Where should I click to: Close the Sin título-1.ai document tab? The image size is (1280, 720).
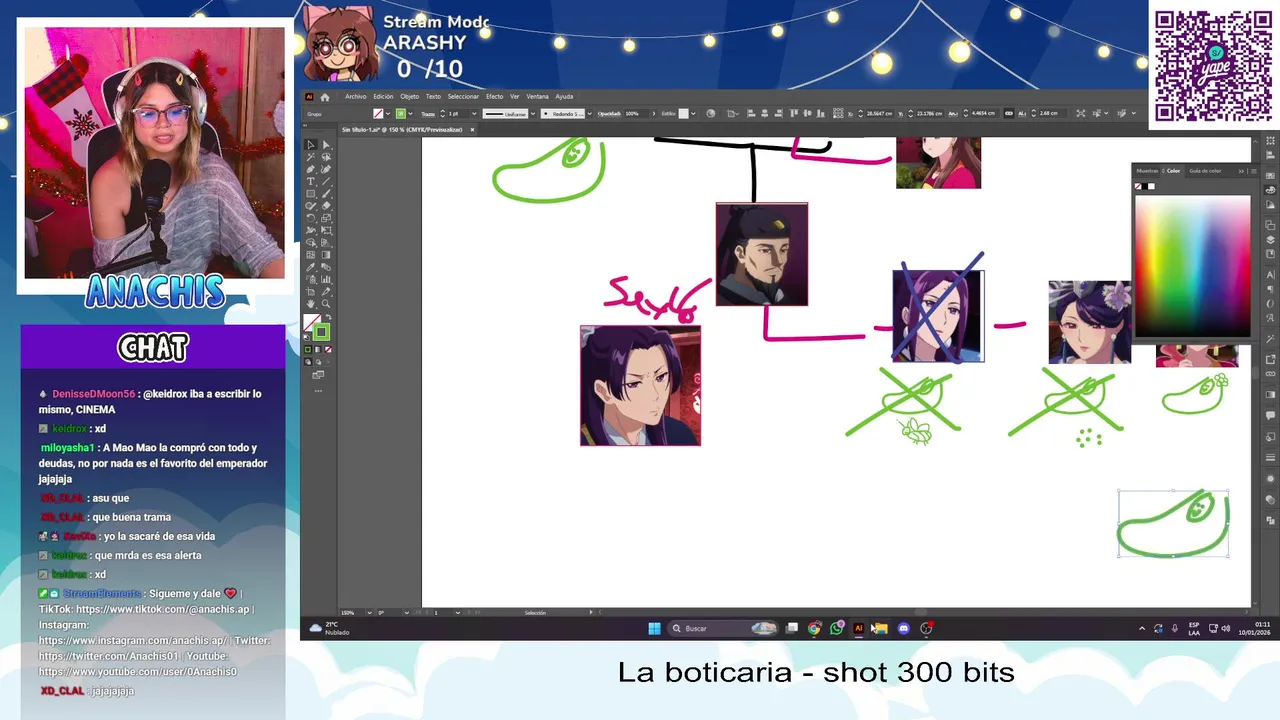click(472, 129)
